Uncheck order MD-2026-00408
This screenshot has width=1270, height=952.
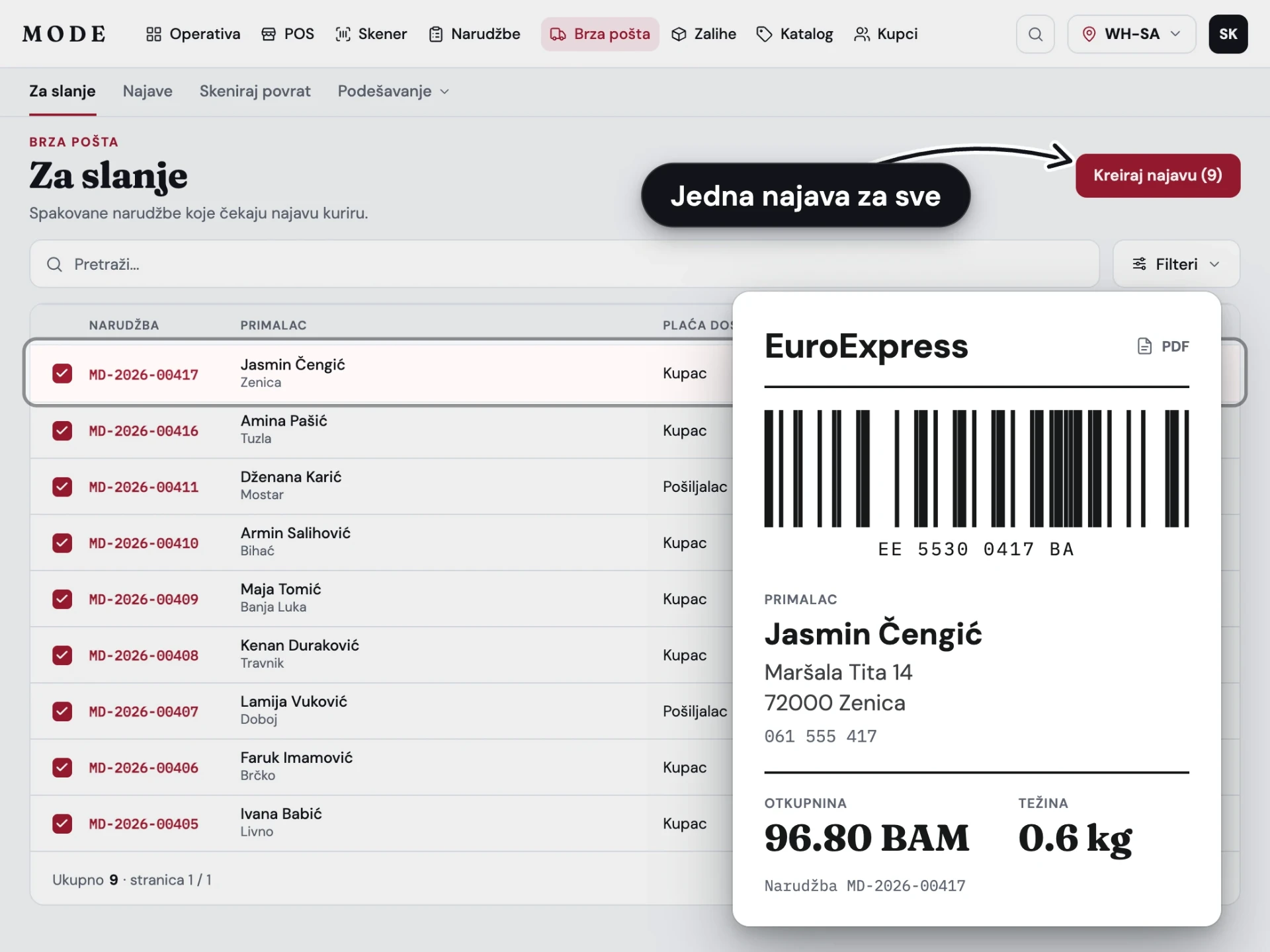click(62, 655)
